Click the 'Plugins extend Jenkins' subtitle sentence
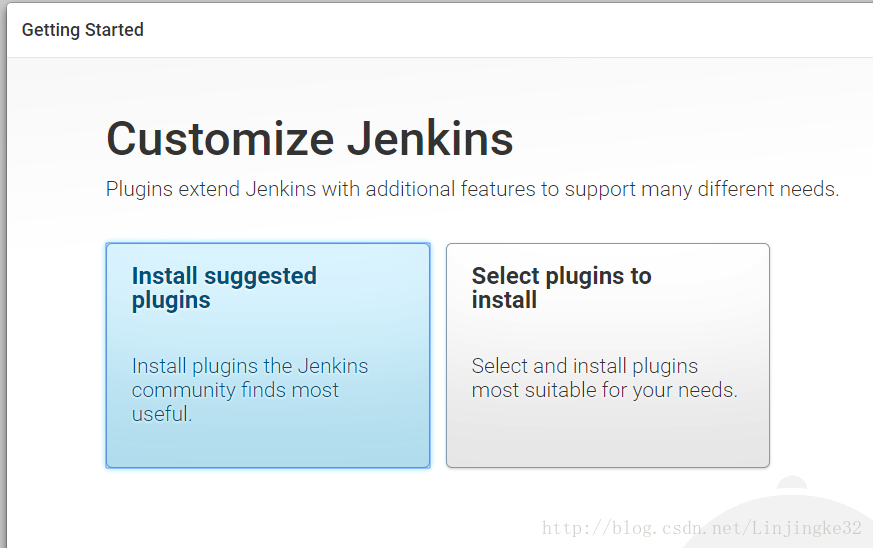 472,189
